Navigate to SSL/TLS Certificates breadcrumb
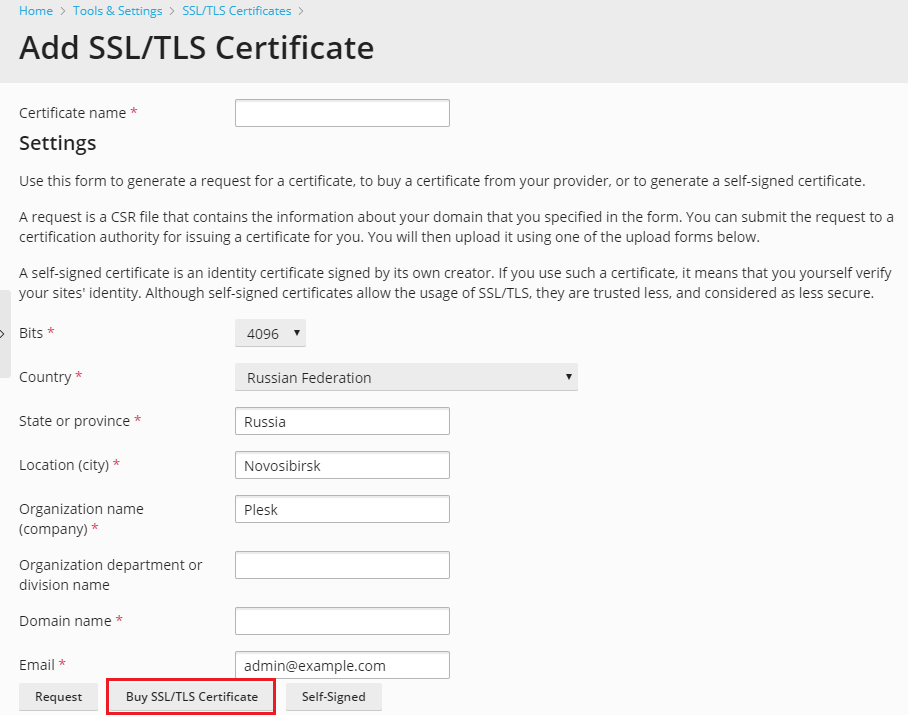The width and height of the screenshot is (908, 715). pos(237,11)
